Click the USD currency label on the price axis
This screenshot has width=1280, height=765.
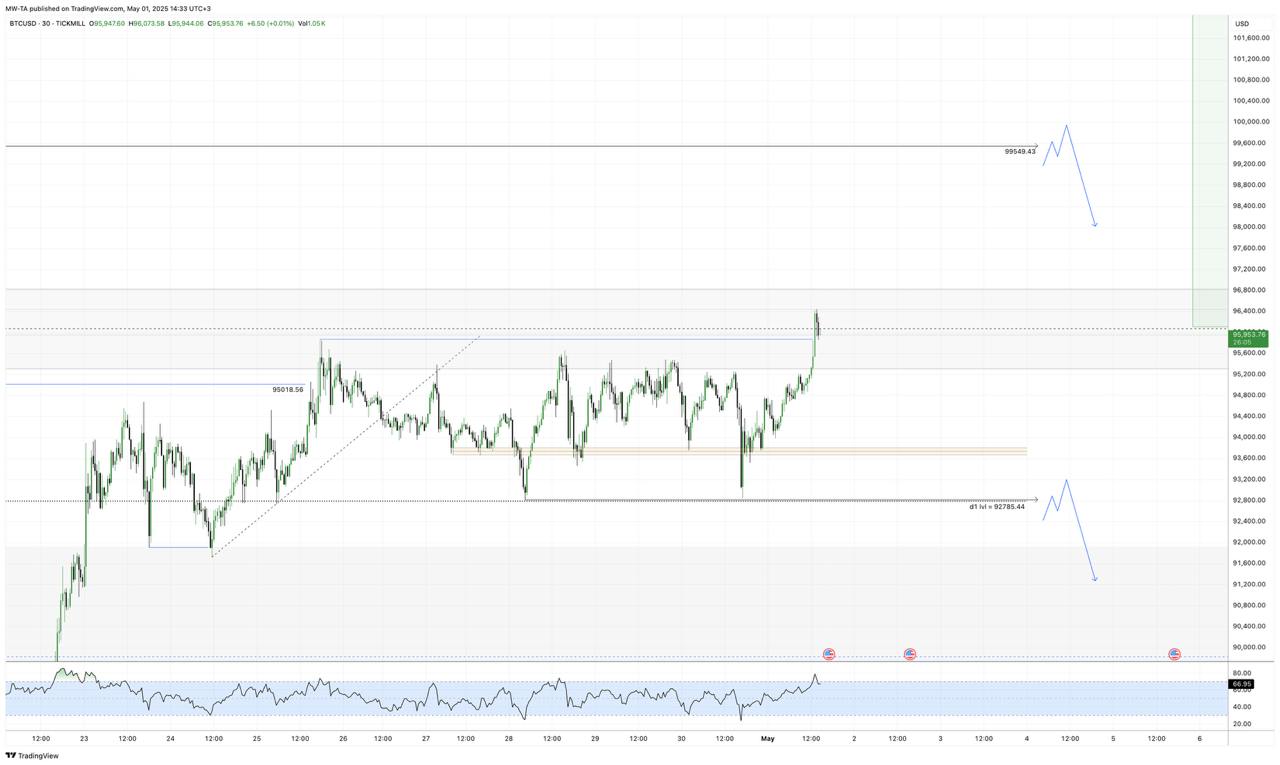pos(1242,23)
